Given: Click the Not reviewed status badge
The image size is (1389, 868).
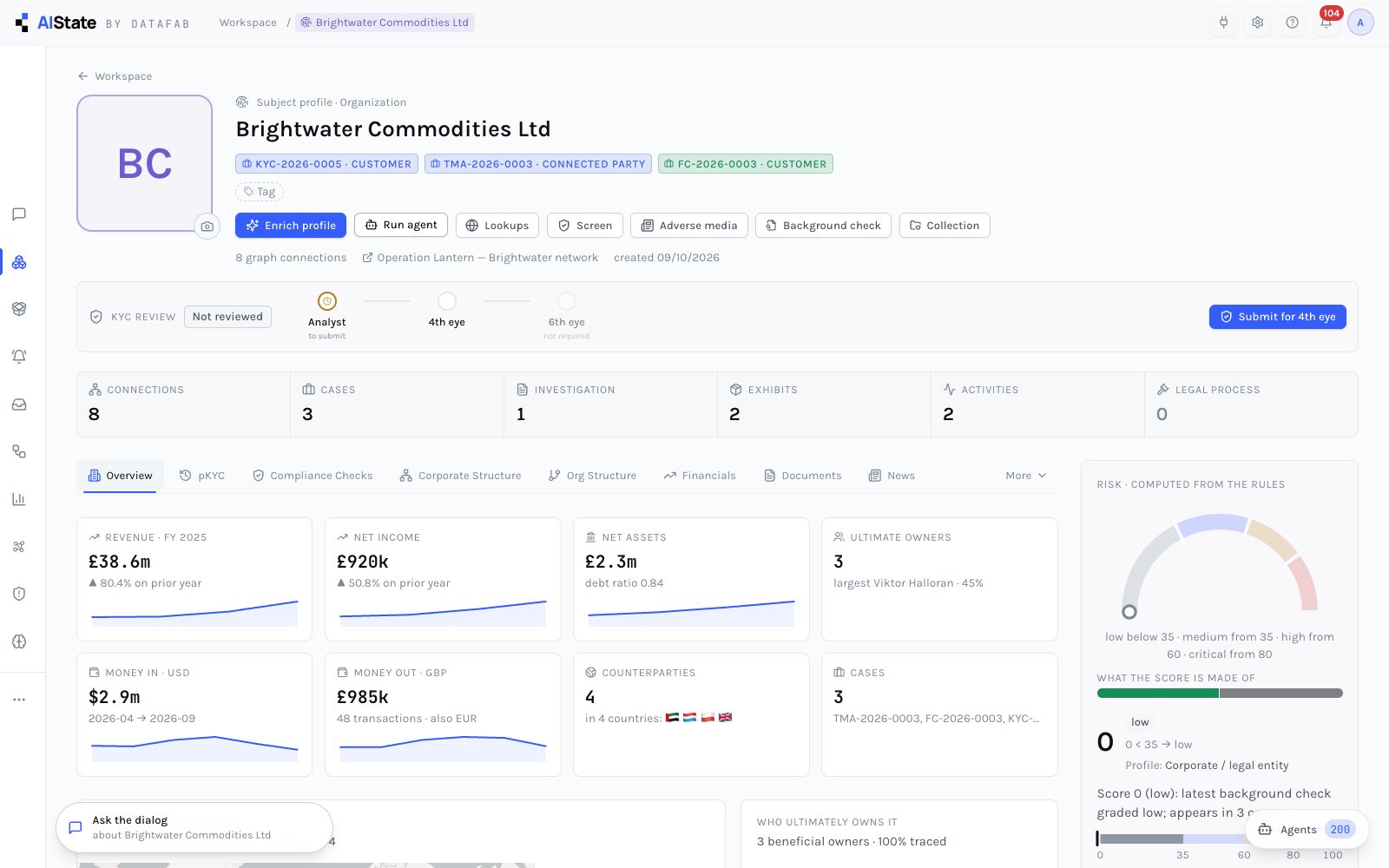Looking at the screenshot, I should [227, 317].
